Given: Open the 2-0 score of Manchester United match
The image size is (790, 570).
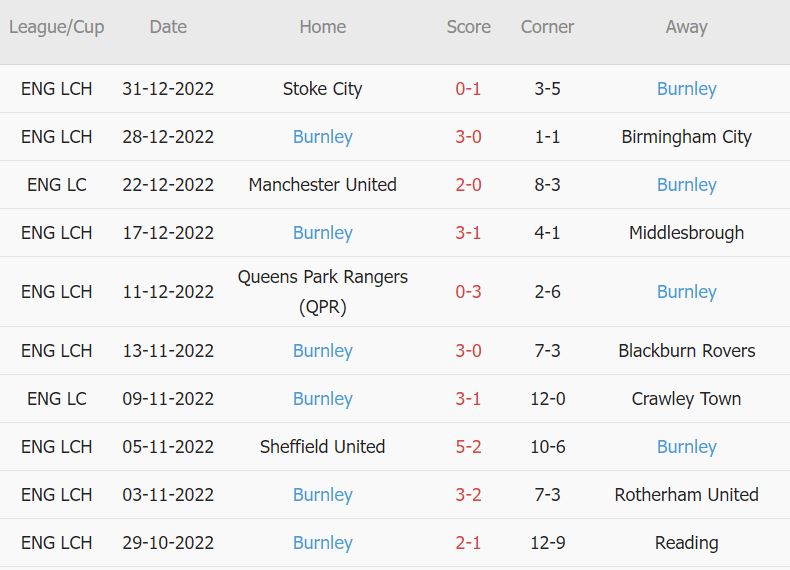Looking at the screenshot, I should pos(468,185).
